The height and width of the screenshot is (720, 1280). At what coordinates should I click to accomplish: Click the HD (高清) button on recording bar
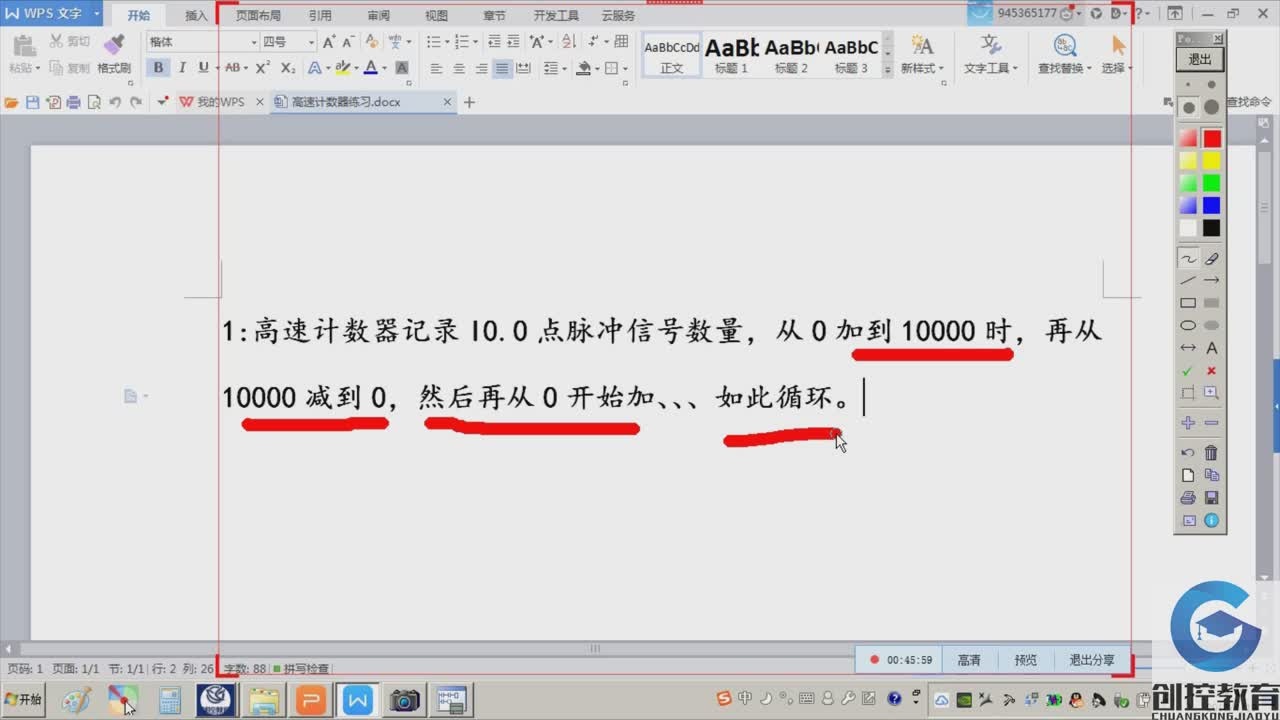[969, 660]
